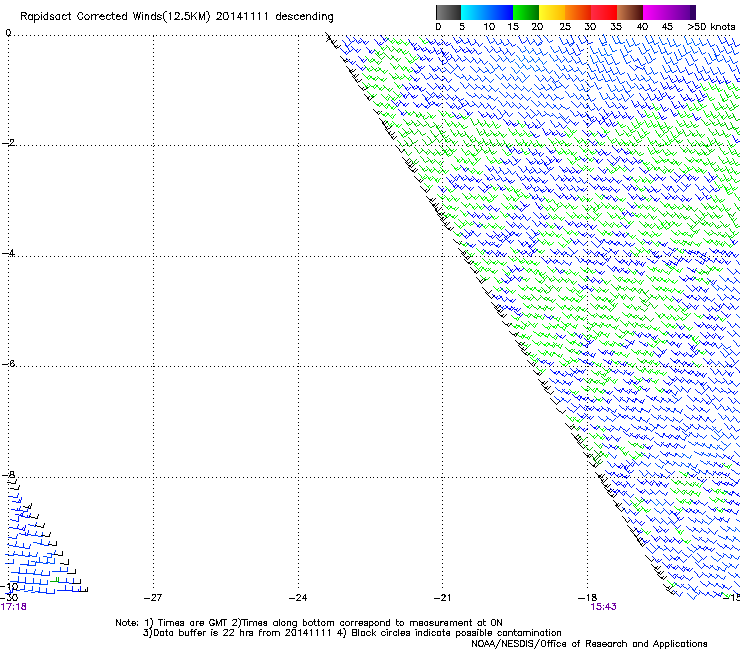Image resolution: width=740 pixels, height=650 pixels.
Task: Click the note line 'Times are GMT'
Action: pos(193,623)
